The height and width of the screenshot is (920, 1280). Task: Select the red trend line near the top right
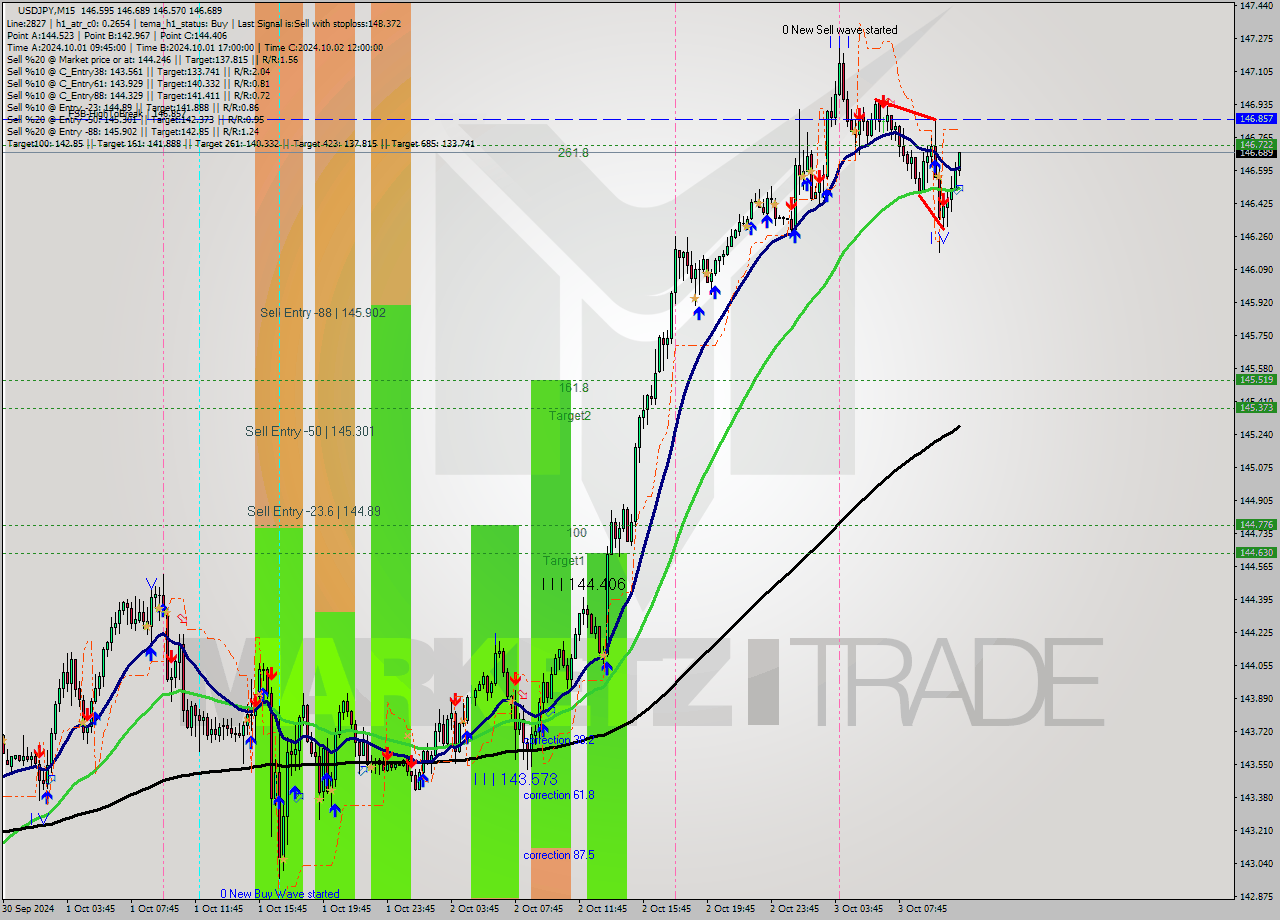coord(906,110)
